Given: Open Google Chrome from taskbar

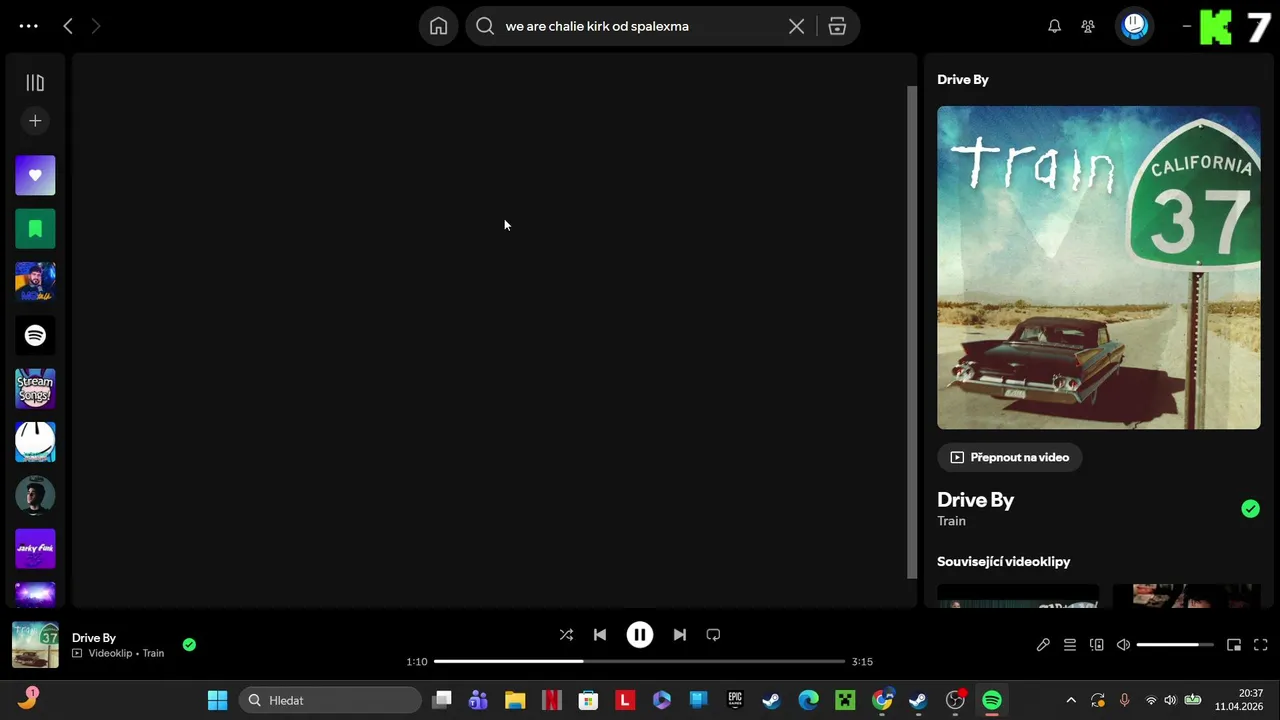Looking at the screenshot, I should [x=882, y=700].
